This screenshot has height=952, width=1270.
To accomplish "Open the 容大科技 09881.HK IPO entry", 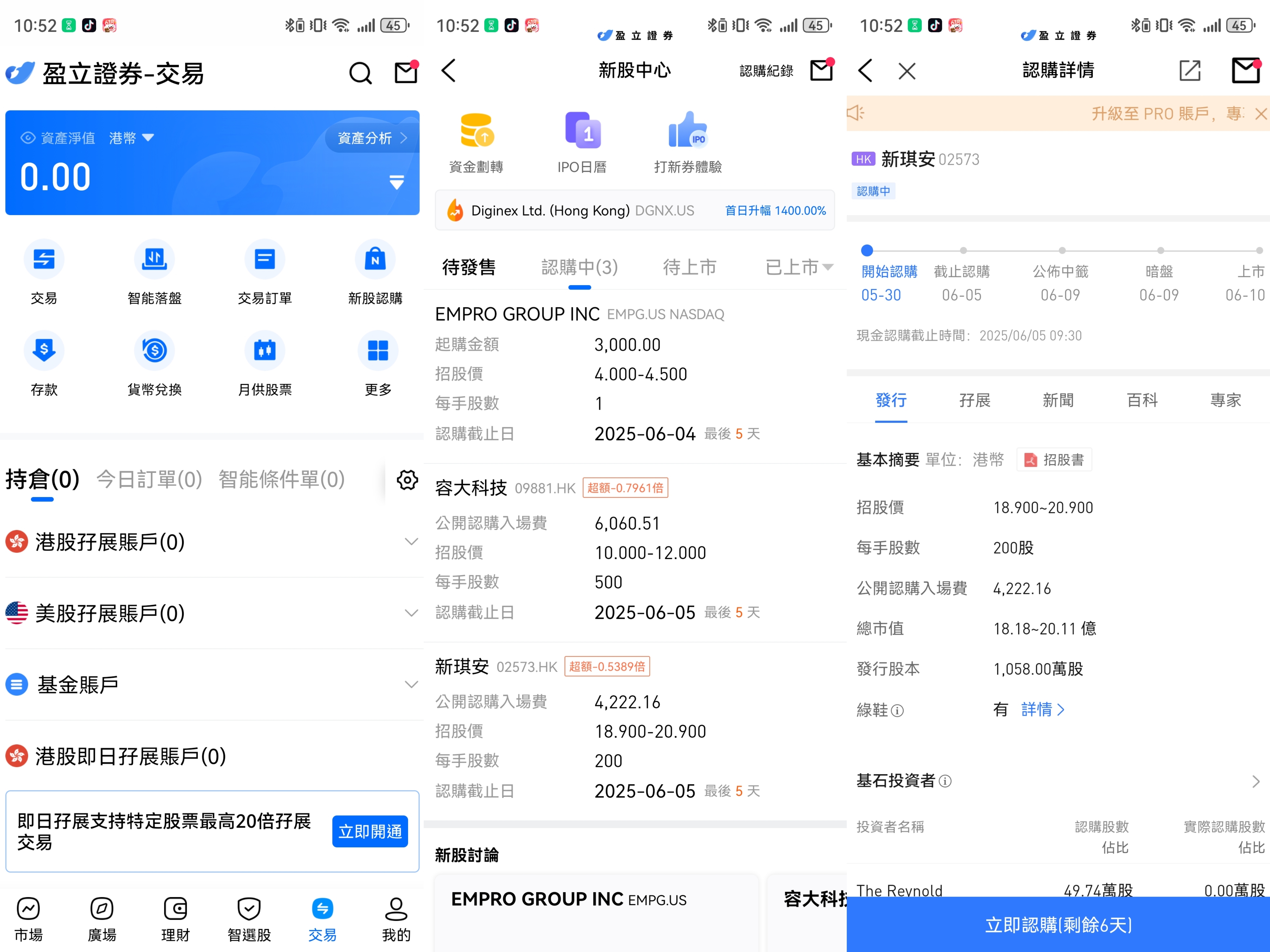I will tap(635, 553).
